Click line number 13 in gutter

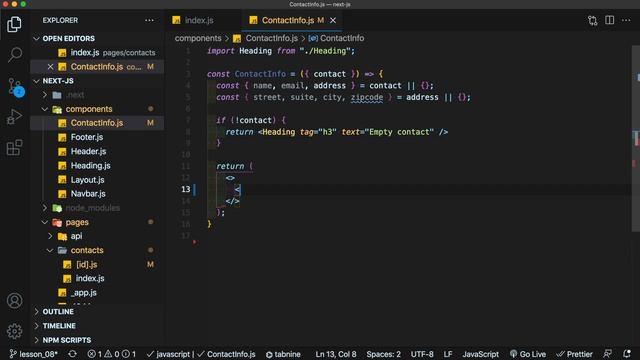pyautogui.click(x=186, y=189)
